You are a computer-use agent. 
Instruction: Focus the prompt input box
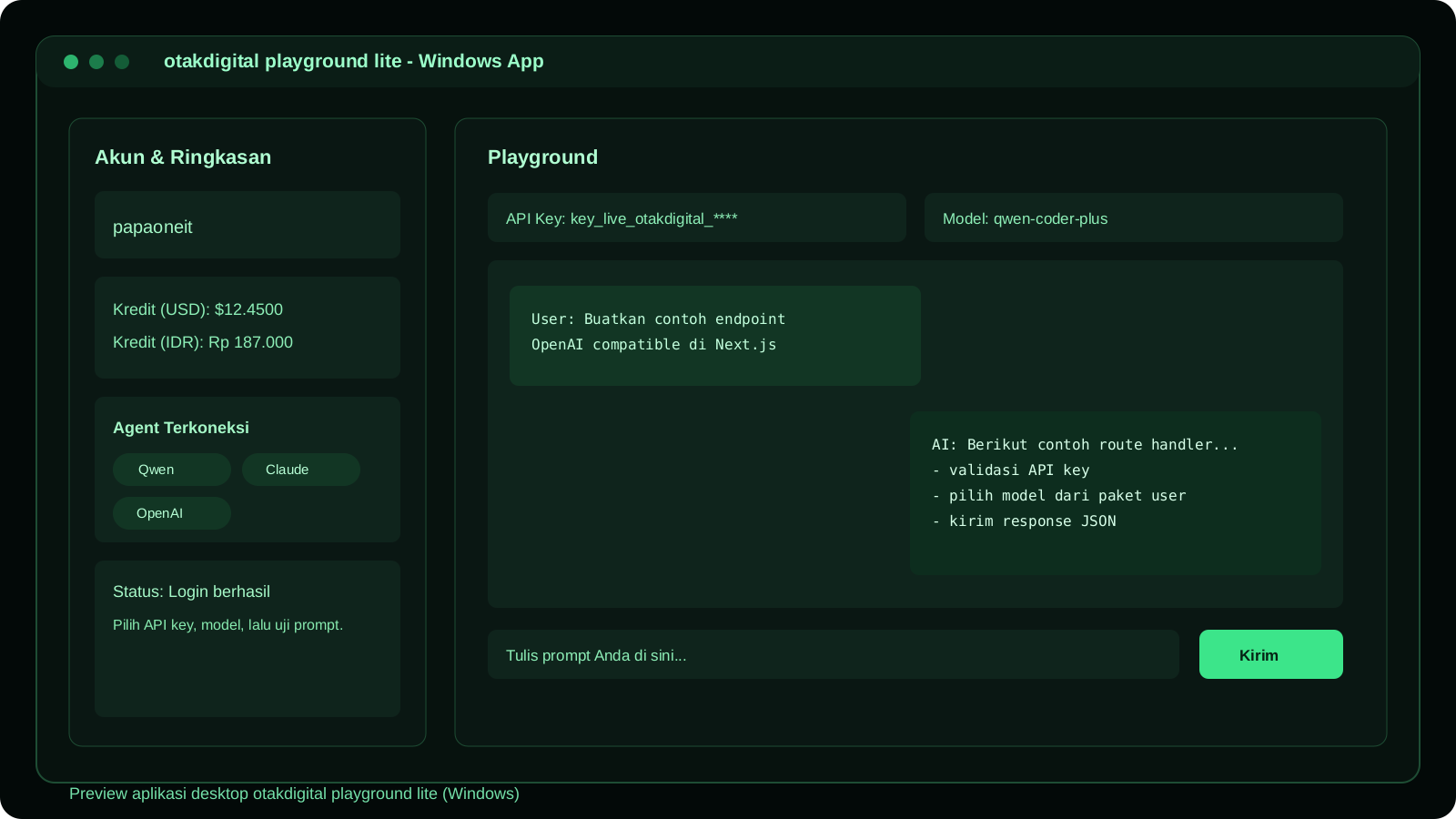point(833,655)
